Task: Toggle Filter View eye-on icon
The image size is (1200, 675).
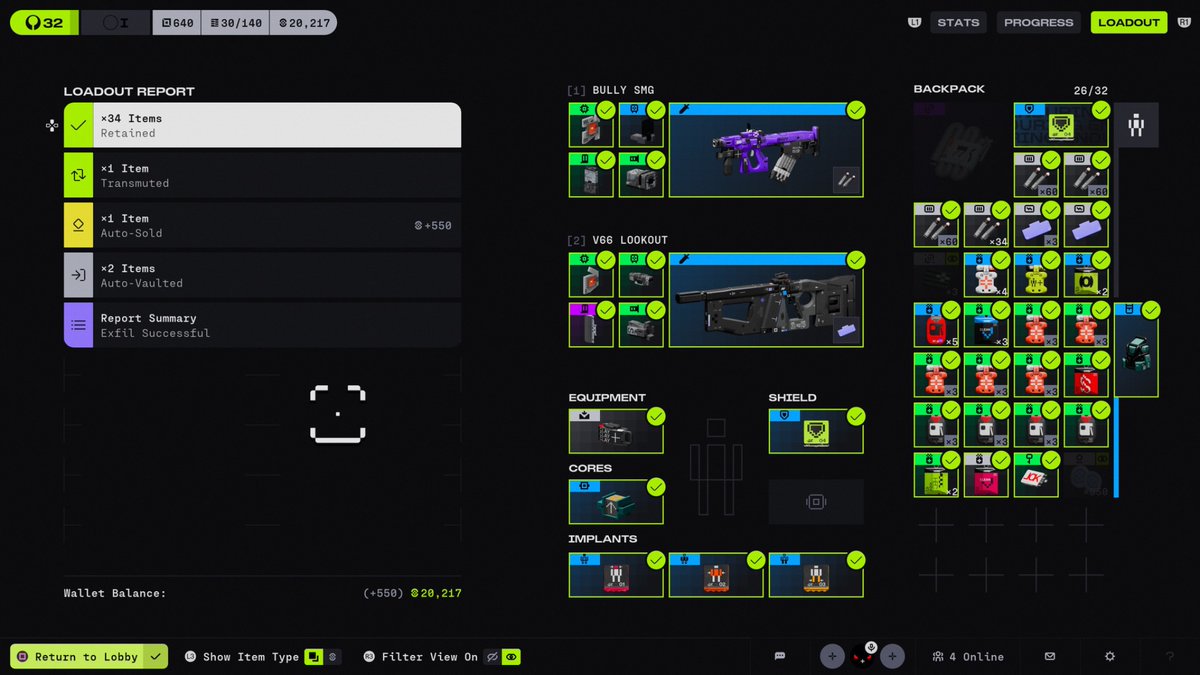Action: point(512,657)
